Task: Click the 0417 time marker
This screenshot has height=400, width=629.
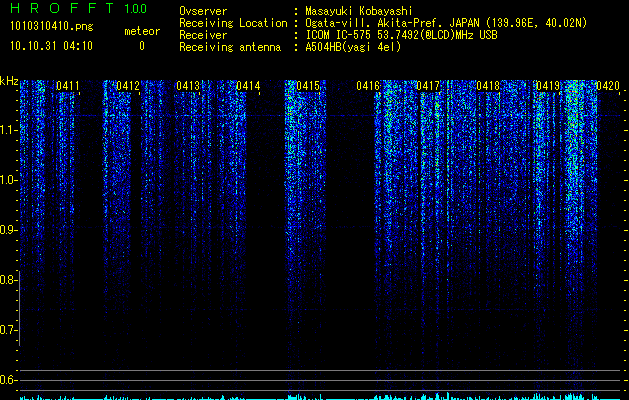Action: pyautogui.click(x=428, y=86)
